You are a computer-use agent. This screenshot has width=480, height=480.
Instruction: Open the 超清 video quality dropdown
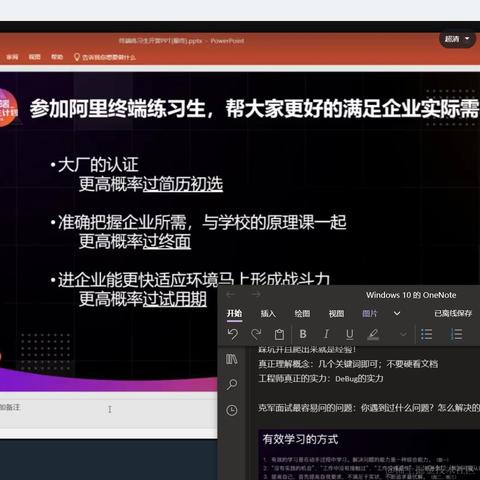(457, 39)
